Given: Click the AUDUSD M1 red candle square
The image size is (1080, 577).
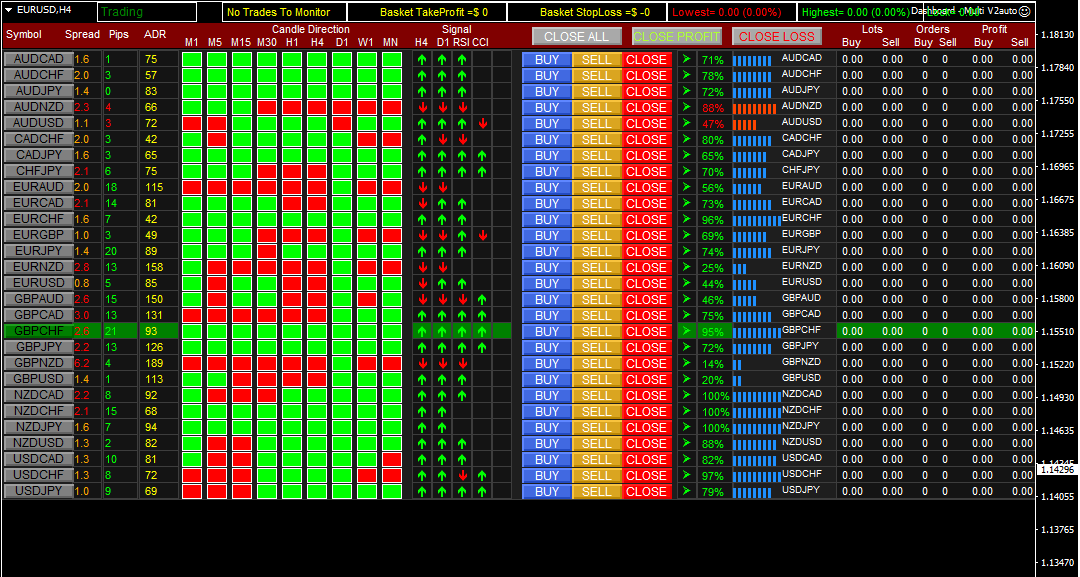Looking at the screenshot, I should click(x=191, y=123).
